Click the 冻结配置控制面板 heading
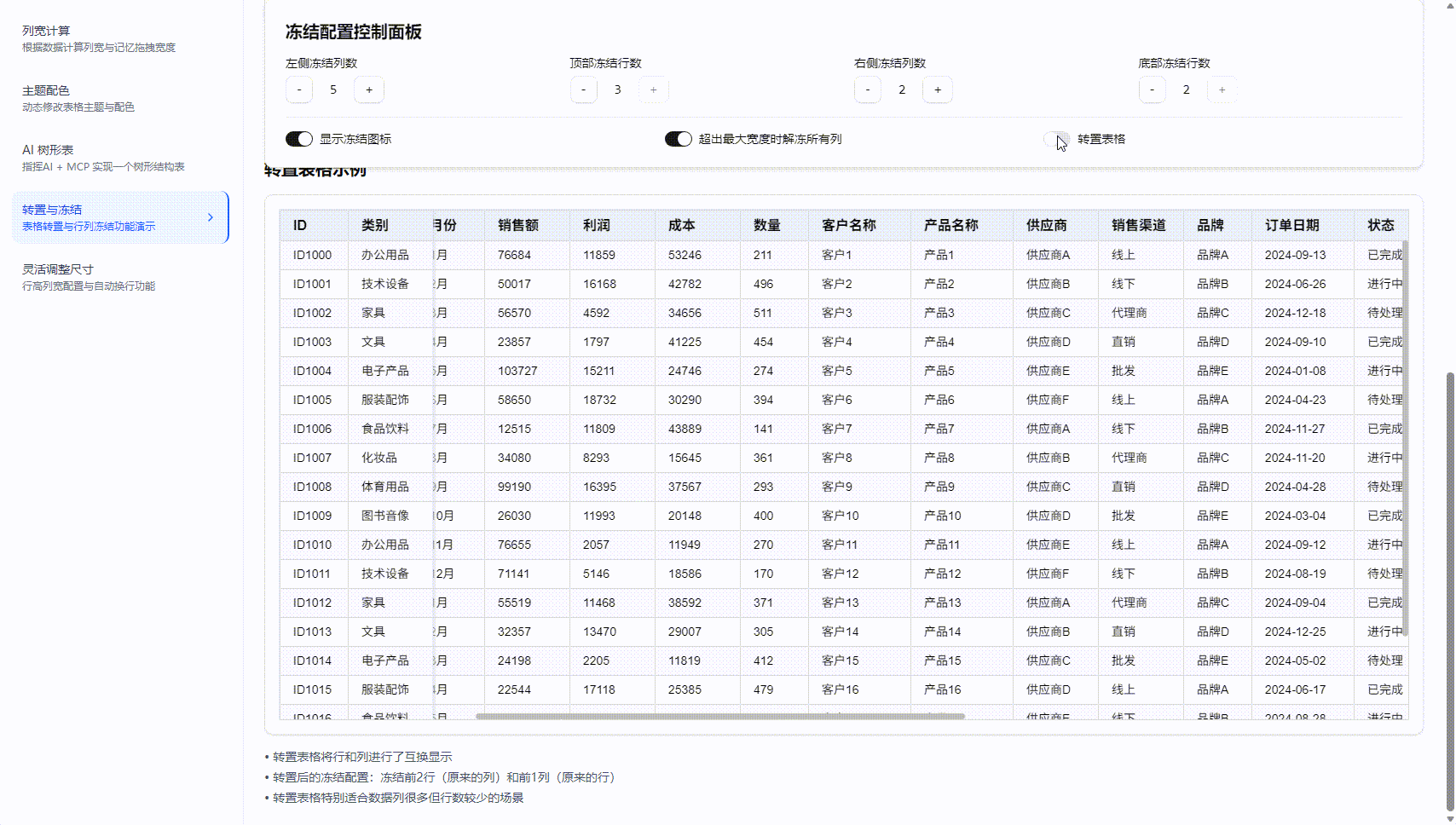The height and width of the screenshot is (825, 1456). [x=354, y=32]
